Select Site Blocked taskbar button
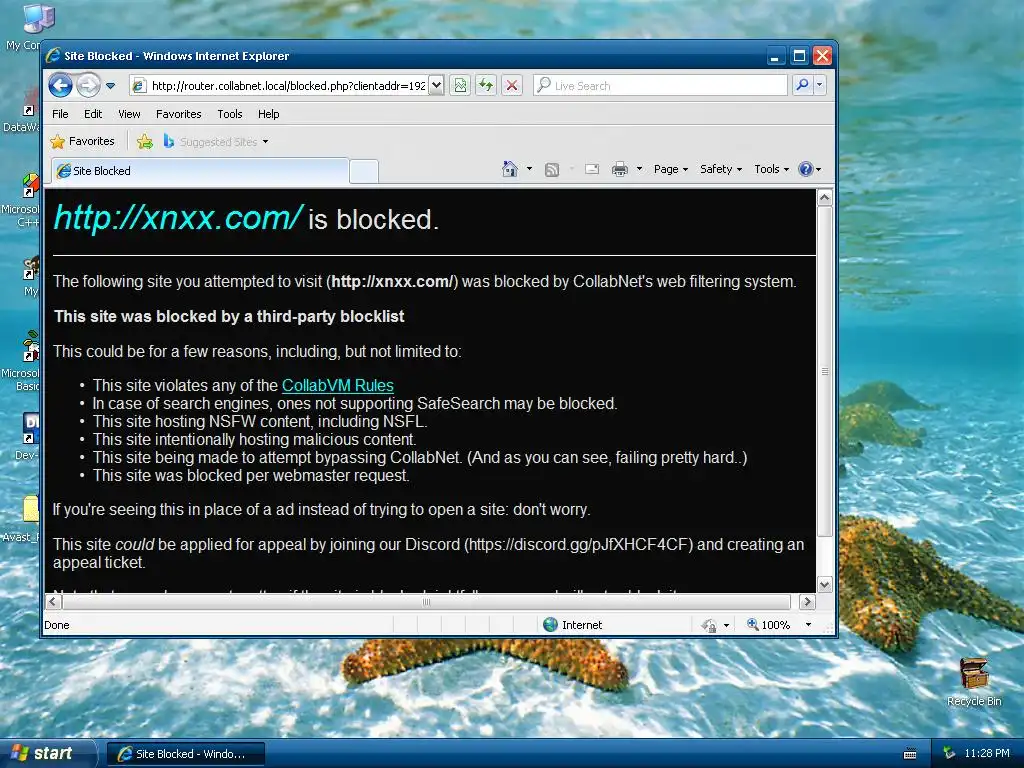Image resolution: width=1024 pixels, height=768 pixels. (x=186, y=754)
